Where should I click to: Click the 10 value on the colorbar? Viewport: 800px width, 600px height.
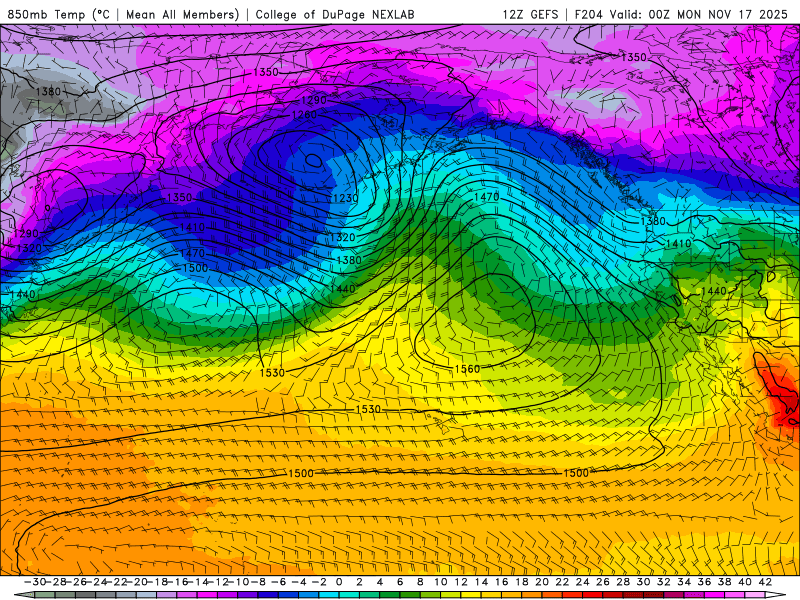pyautogui.click(x=440, y=582)
